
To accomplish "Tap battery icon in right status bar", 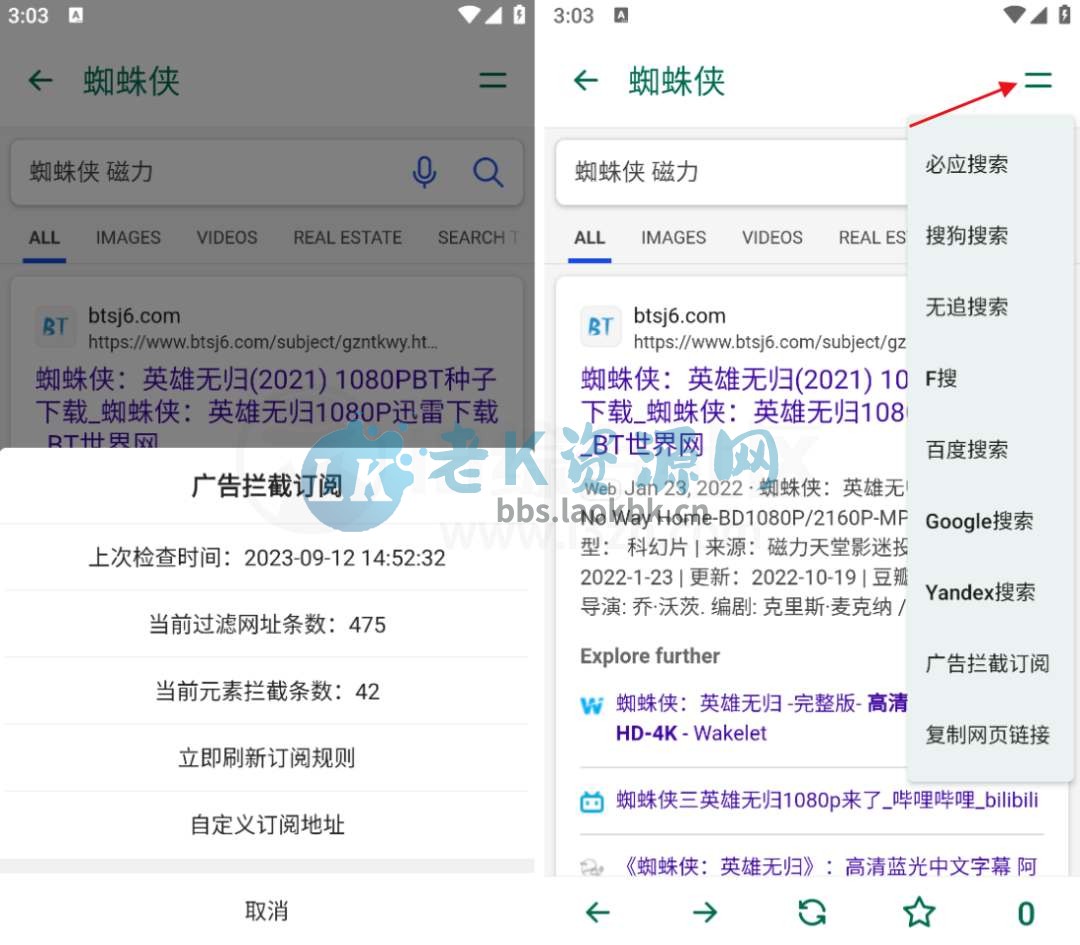I will pyautogui.click(x=1065, y=14).
